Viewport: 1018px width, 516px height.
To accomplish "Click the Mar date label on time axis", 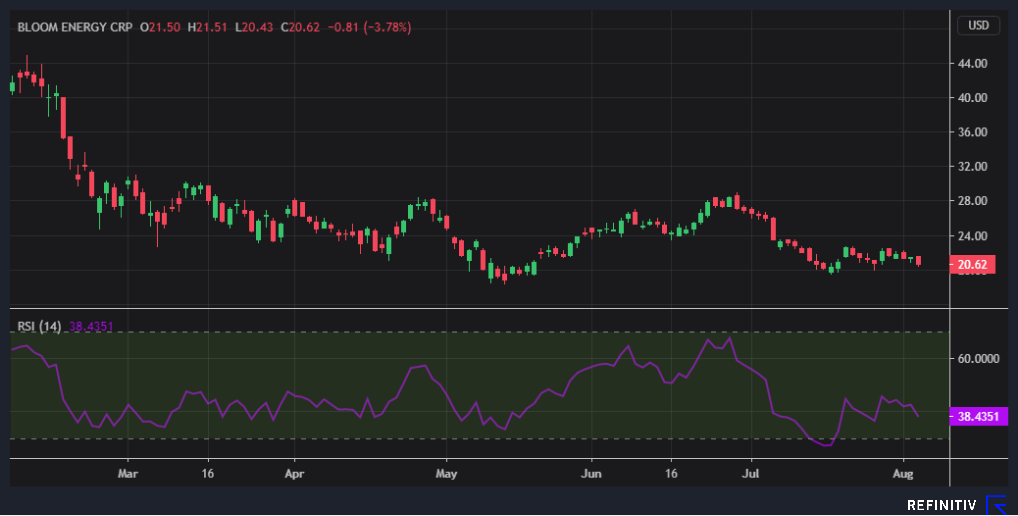I will [x=127, y=473].
